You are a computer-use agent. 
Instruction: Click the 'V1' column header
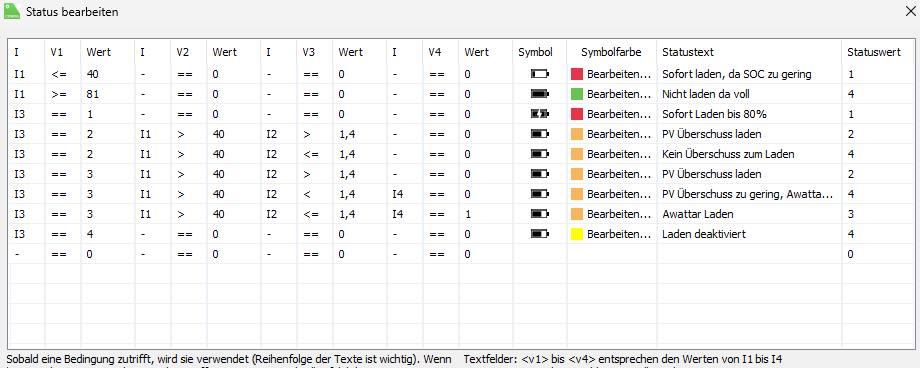(56, 52)
